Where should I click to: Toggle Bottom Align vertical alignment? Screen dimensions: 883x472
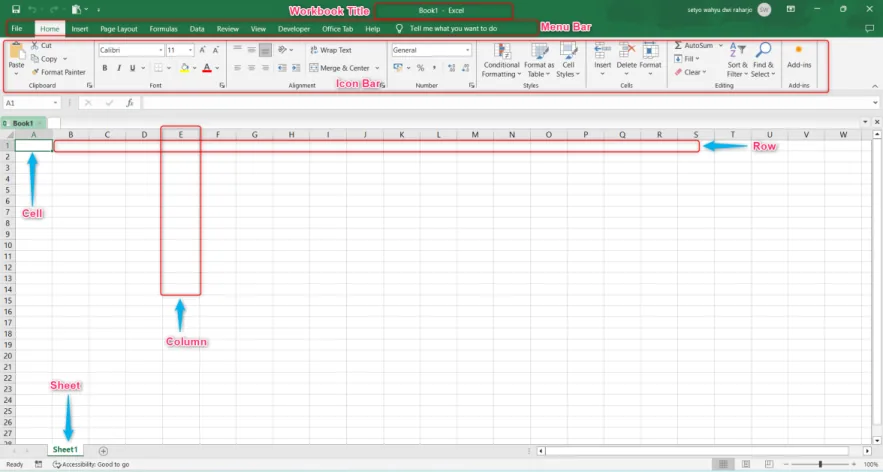click(265, 50)
